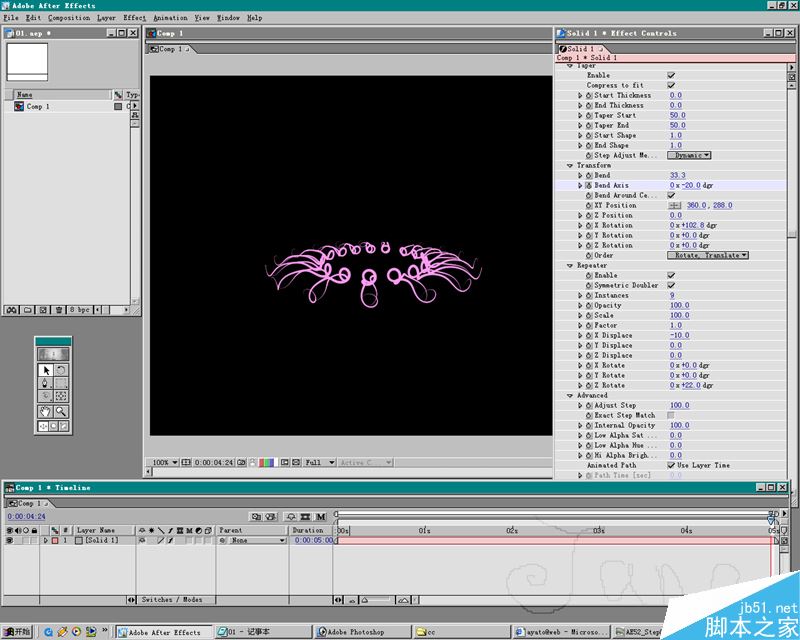The width and height of the screenshot is (800, 640).
Task: Click the RGB channel display icon
Action: coord(267,462)
